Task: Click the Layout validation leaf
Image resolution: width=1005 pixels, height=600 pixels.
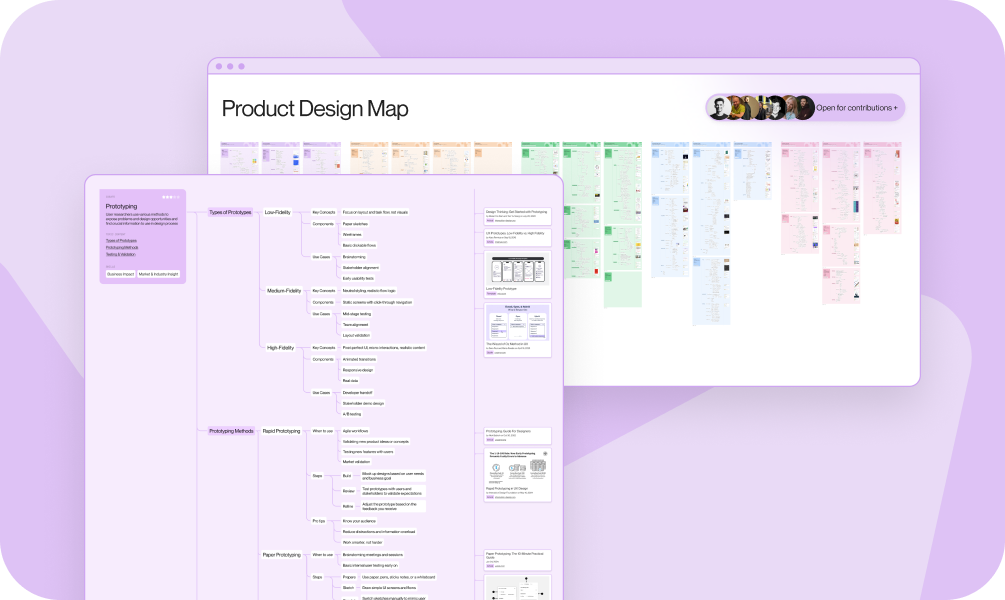Action: [356, 335]
